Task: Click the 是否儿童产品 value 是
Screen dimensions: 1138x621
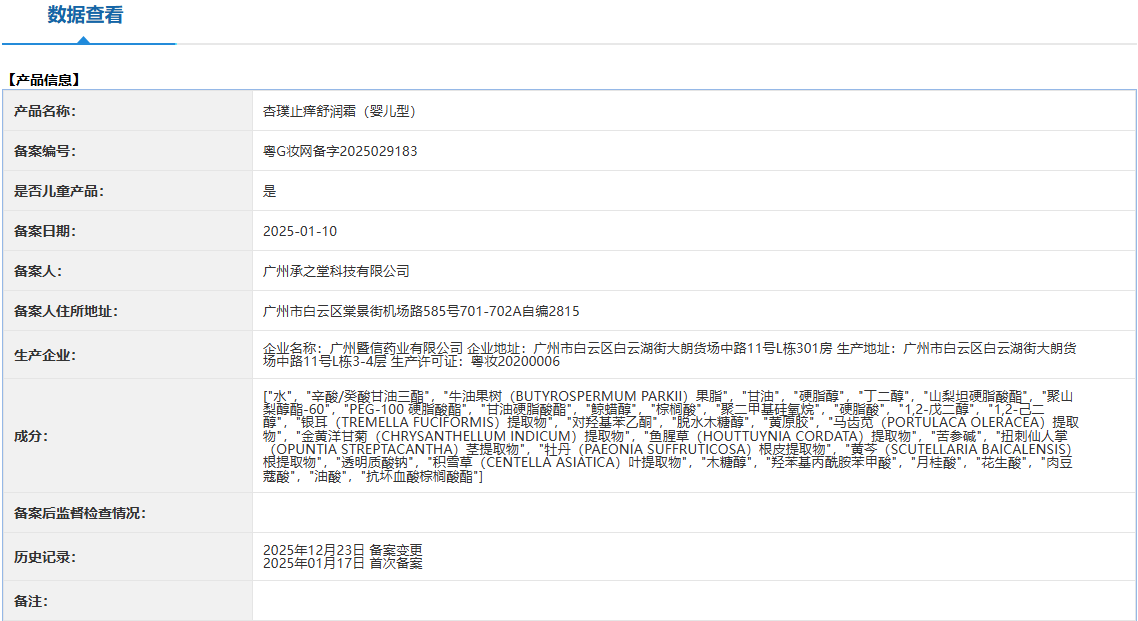Action: point(269,192)
